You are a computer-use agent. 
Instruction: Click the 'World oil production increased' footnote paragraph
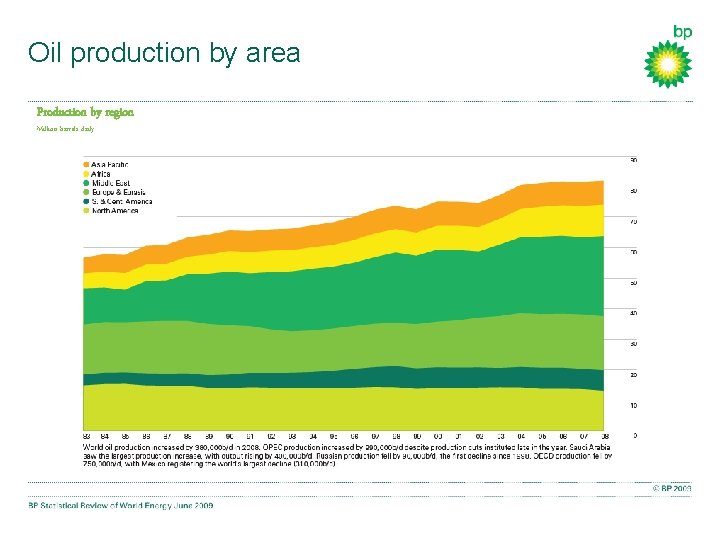click(348, 456)
